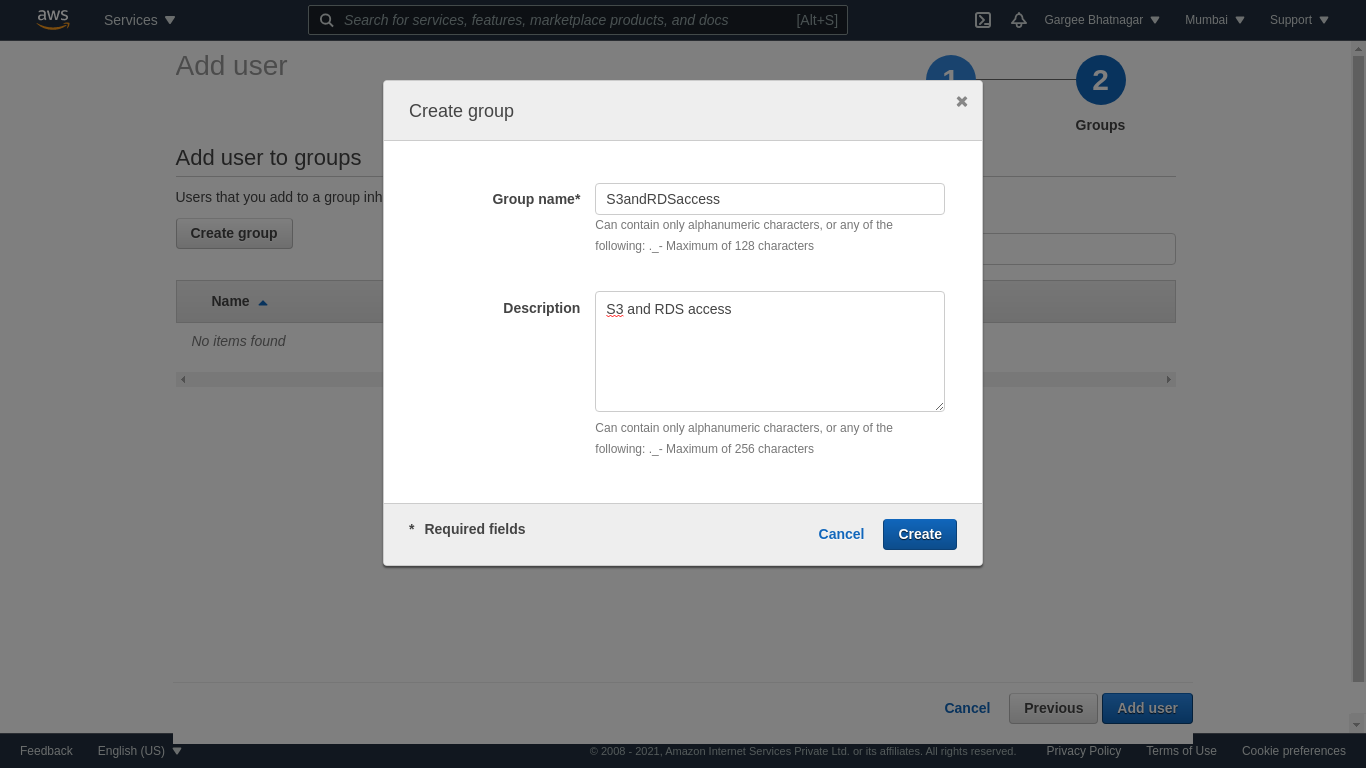Go back with the Previous button

point(1053,708)
